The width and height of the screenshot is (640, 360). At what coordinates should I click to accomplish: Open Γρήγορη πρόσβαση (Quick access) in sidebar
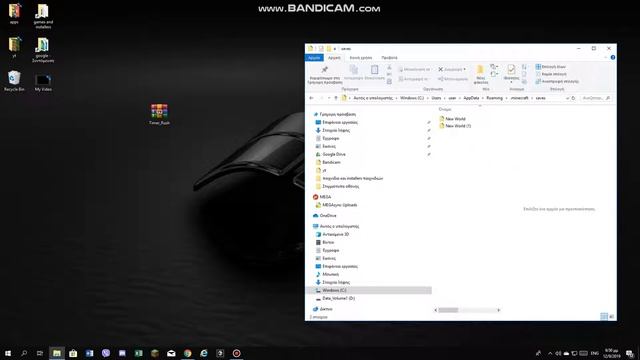334,114
